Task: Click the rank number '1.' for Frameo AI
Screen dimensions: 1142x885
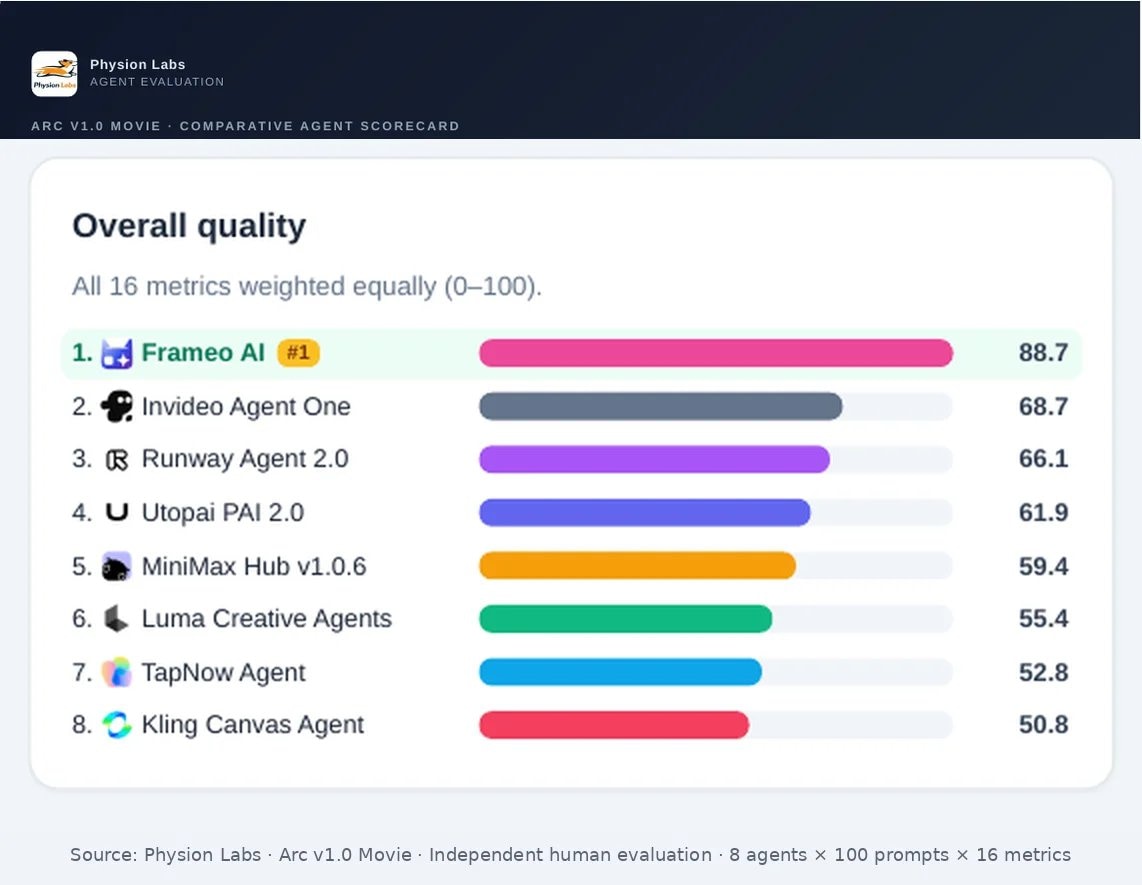Action: (x=82, y=353)
